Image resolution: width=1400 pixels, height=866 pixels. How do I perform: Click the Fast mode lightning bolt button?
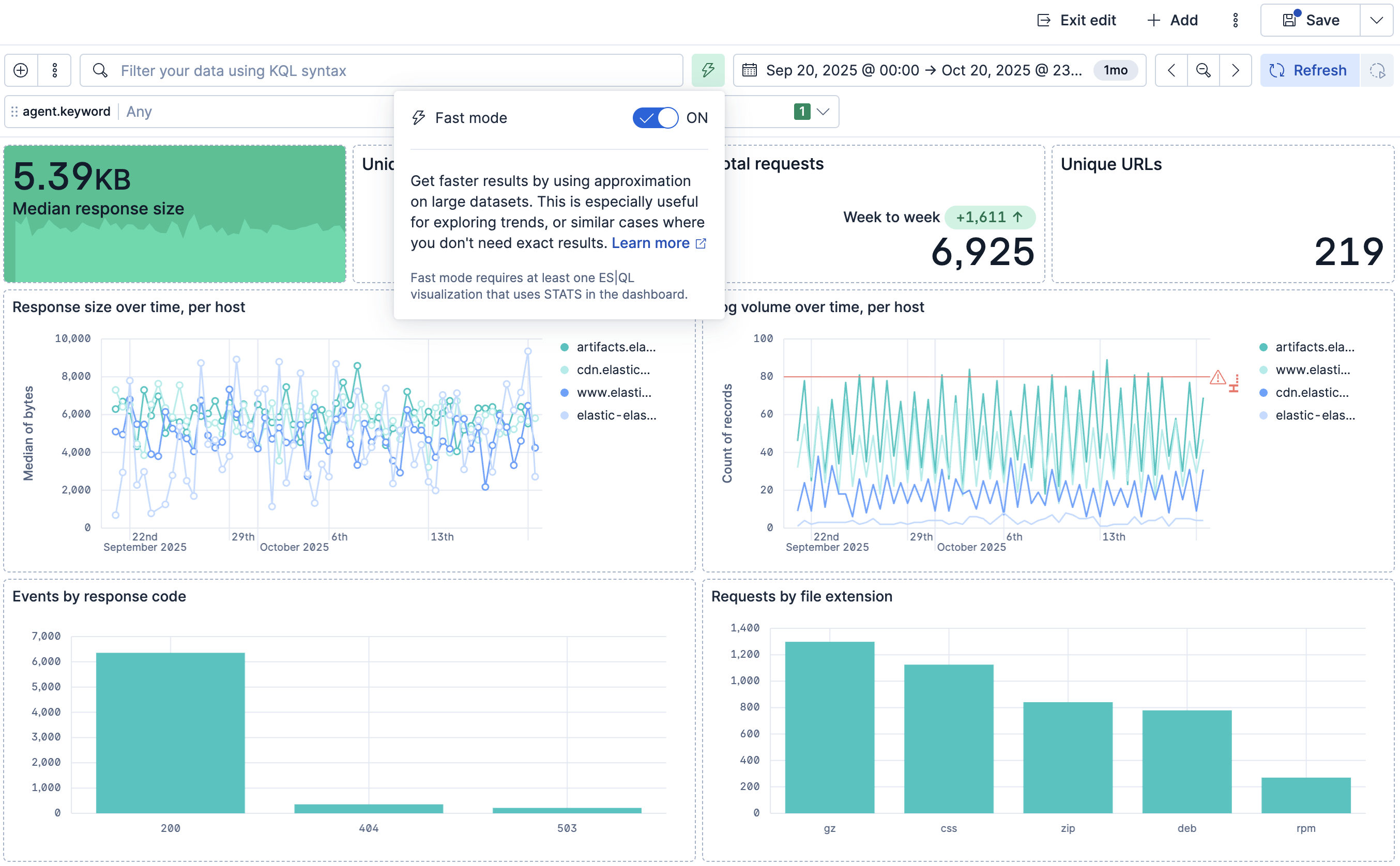click(708, 70)
